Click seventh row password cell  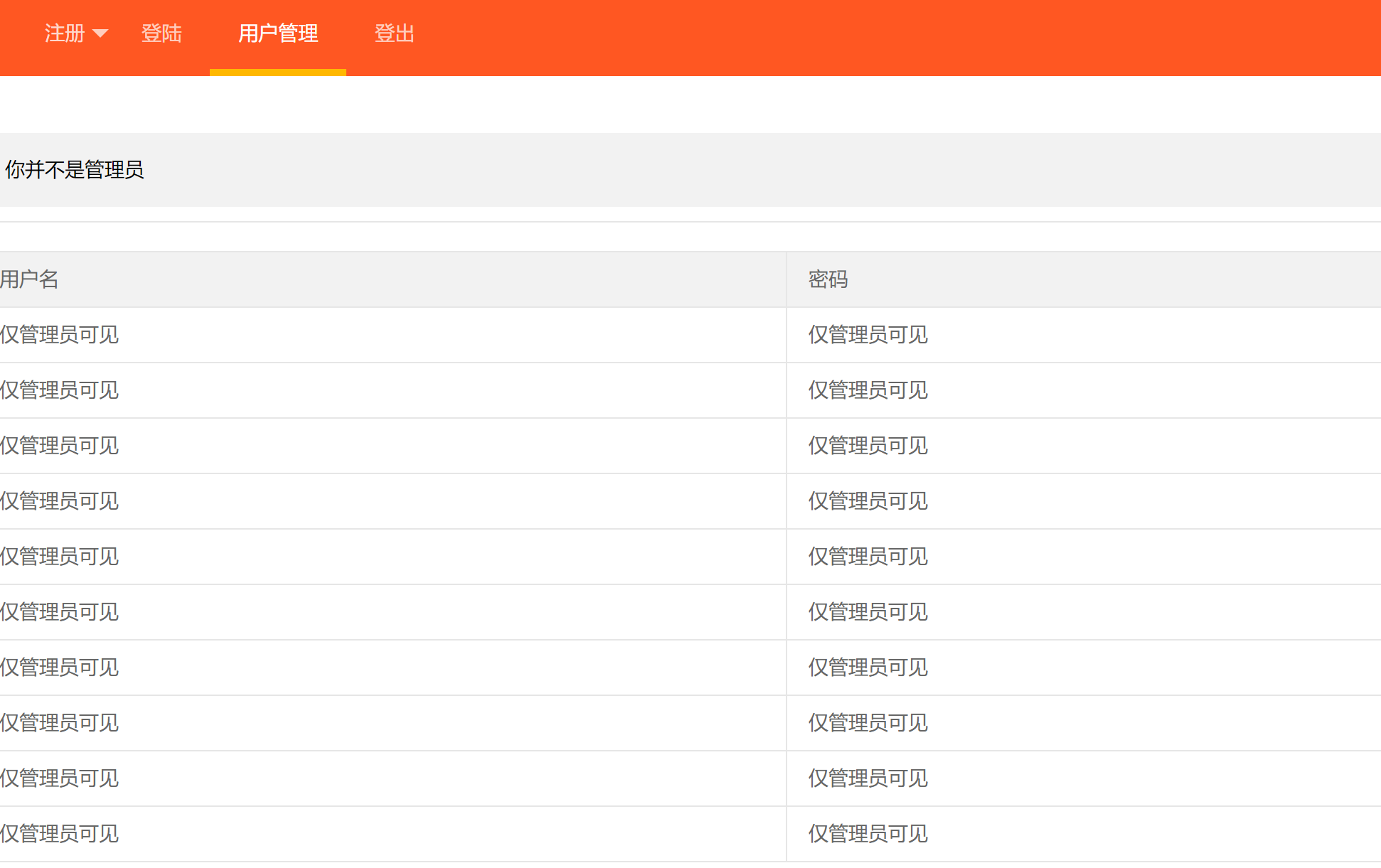tap(868, 668)
